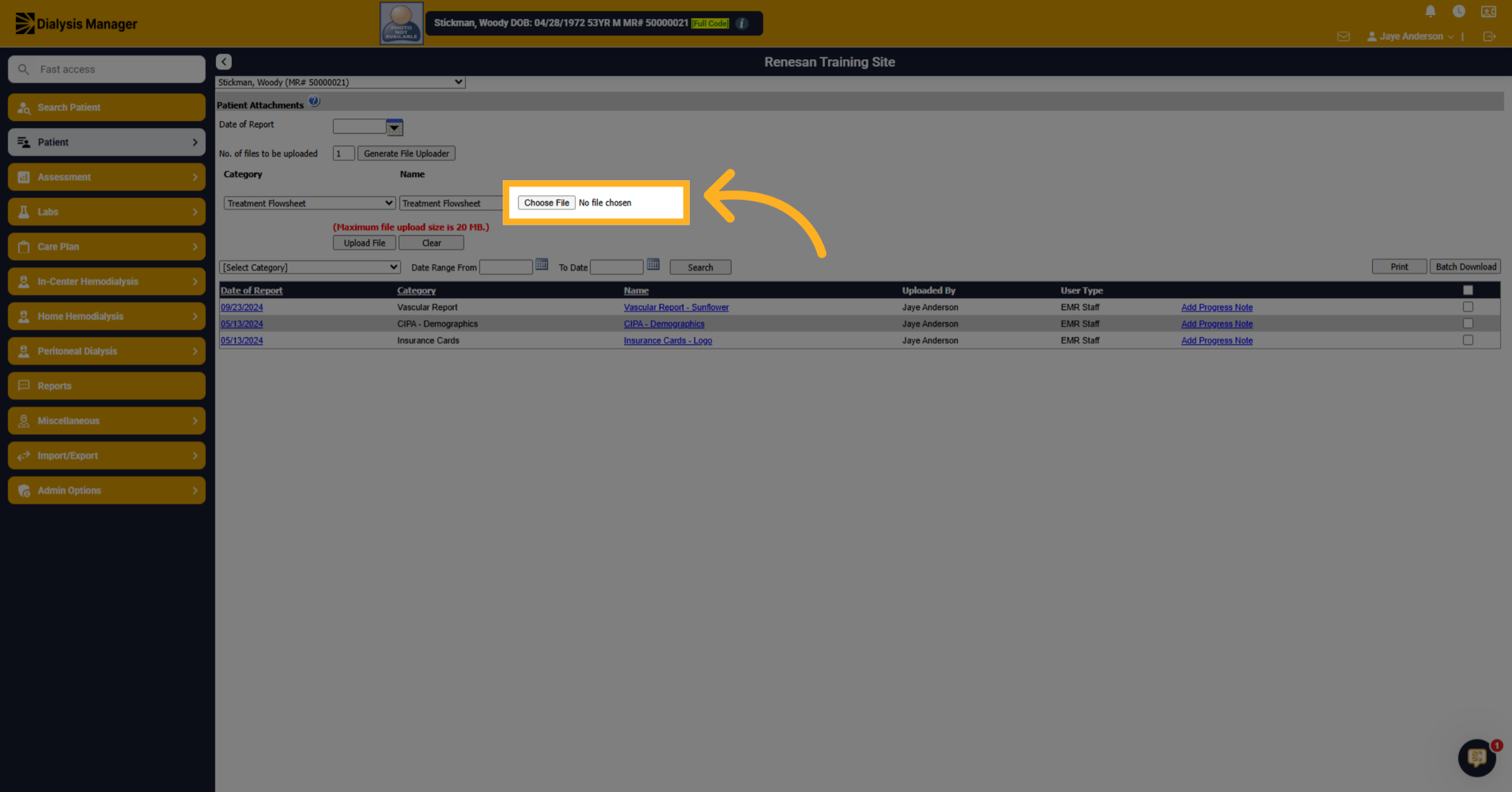Viewport: 1512px width, 792px height.
Task: Click the patient photo thumbnail
Action: (401, 23)
